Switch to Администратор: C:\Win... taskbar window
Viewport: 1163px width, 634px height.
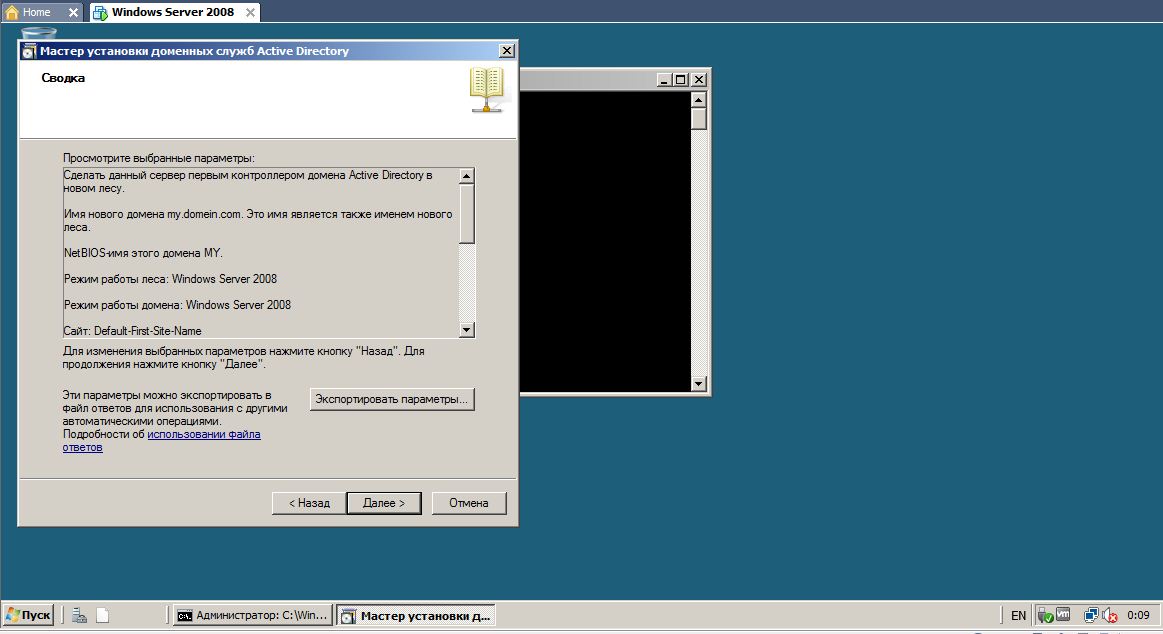point(252,615)
